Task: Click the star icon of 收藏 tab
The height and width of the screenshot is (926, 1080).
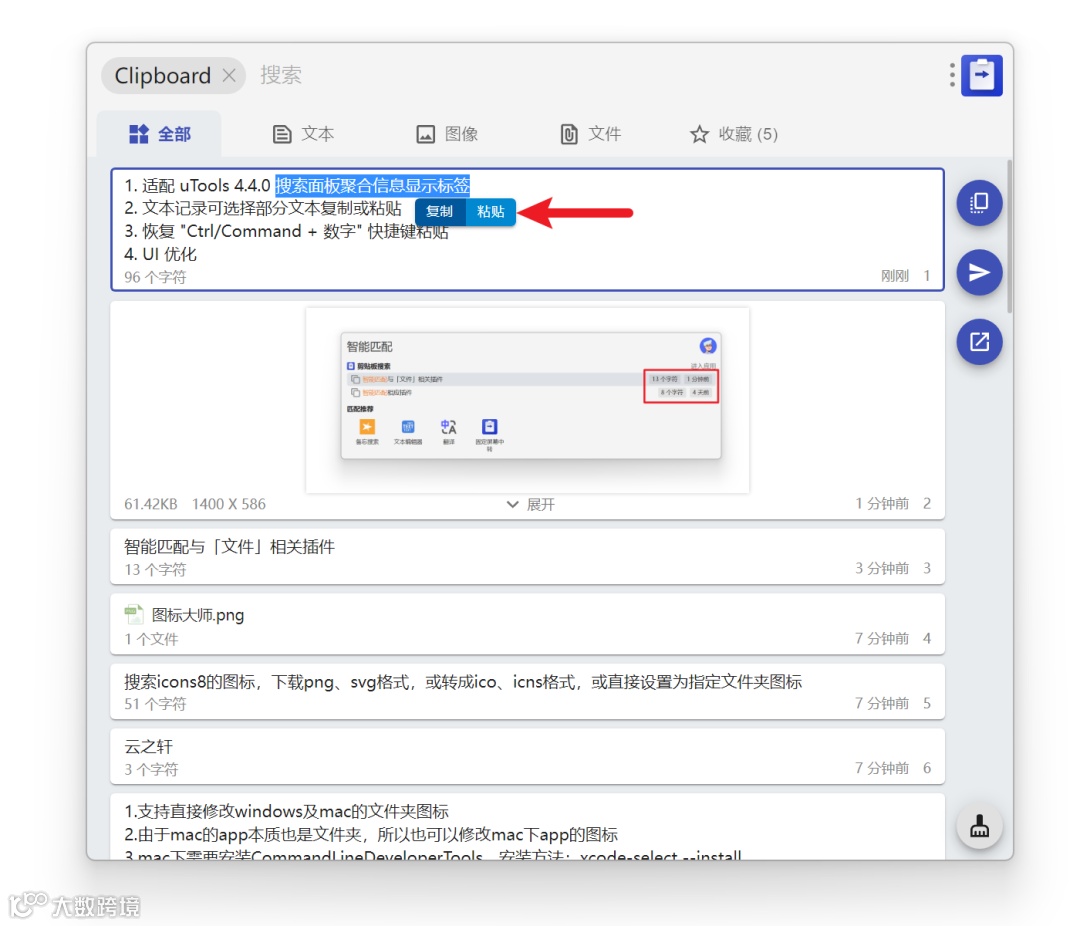Action: click(x=699, y=134)
